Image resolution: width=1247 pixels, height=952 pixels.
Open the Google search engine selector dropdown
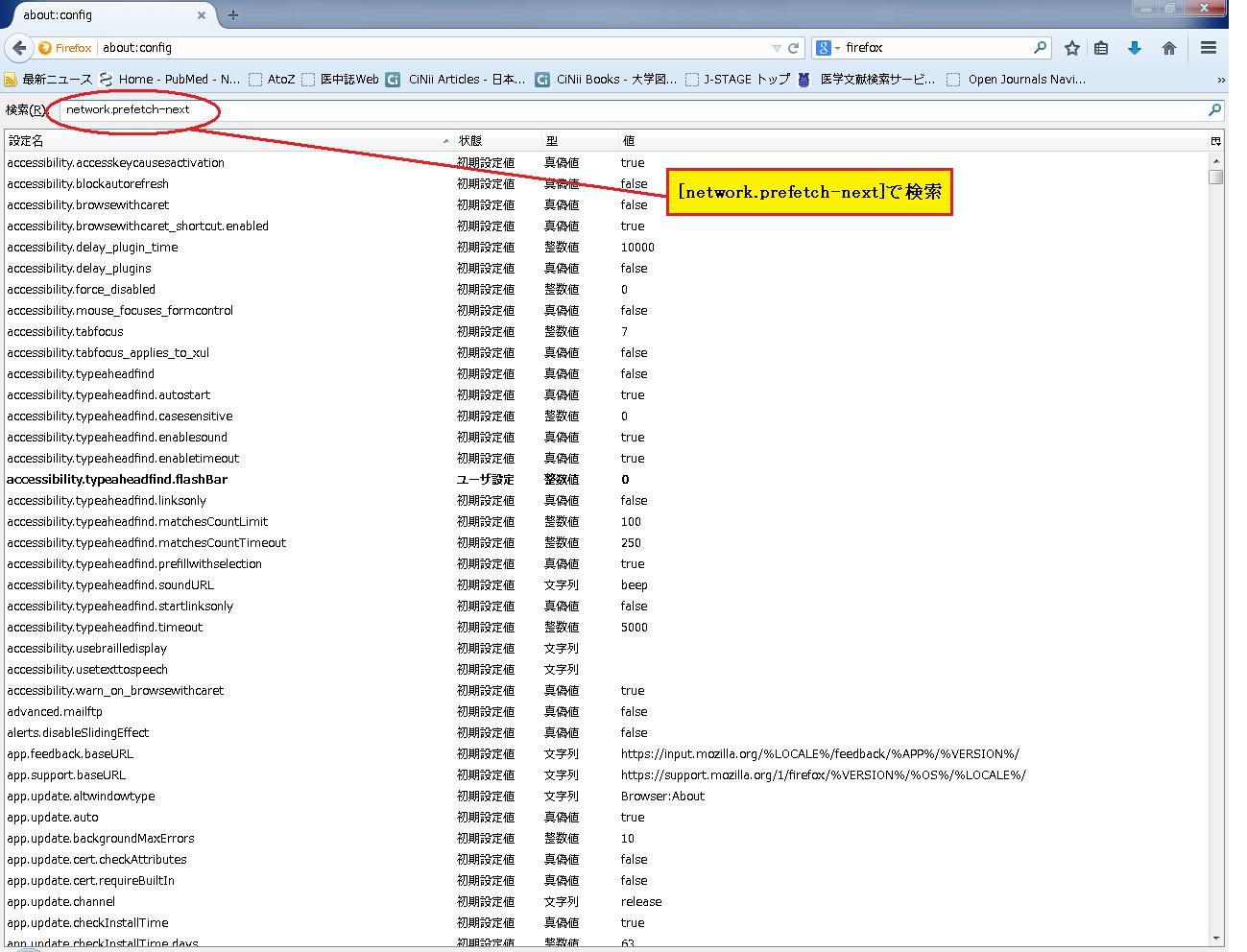point(827,48)
